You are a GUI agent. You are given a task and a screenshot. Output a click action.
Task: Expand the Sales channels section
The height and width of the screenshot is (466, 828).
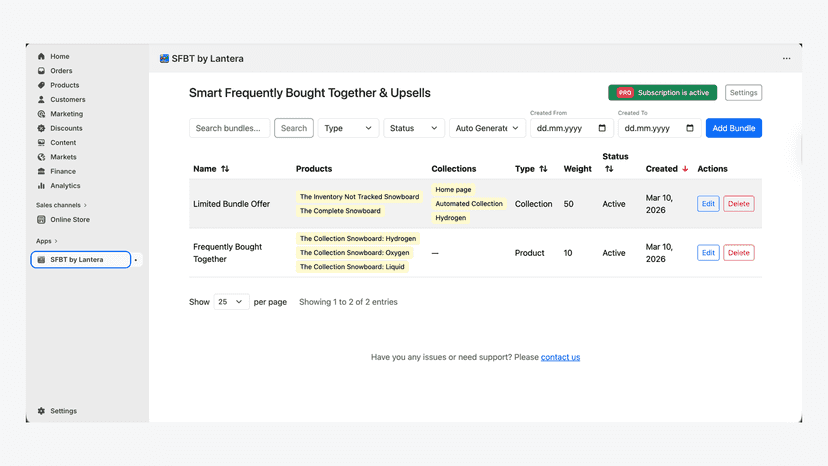61,205
